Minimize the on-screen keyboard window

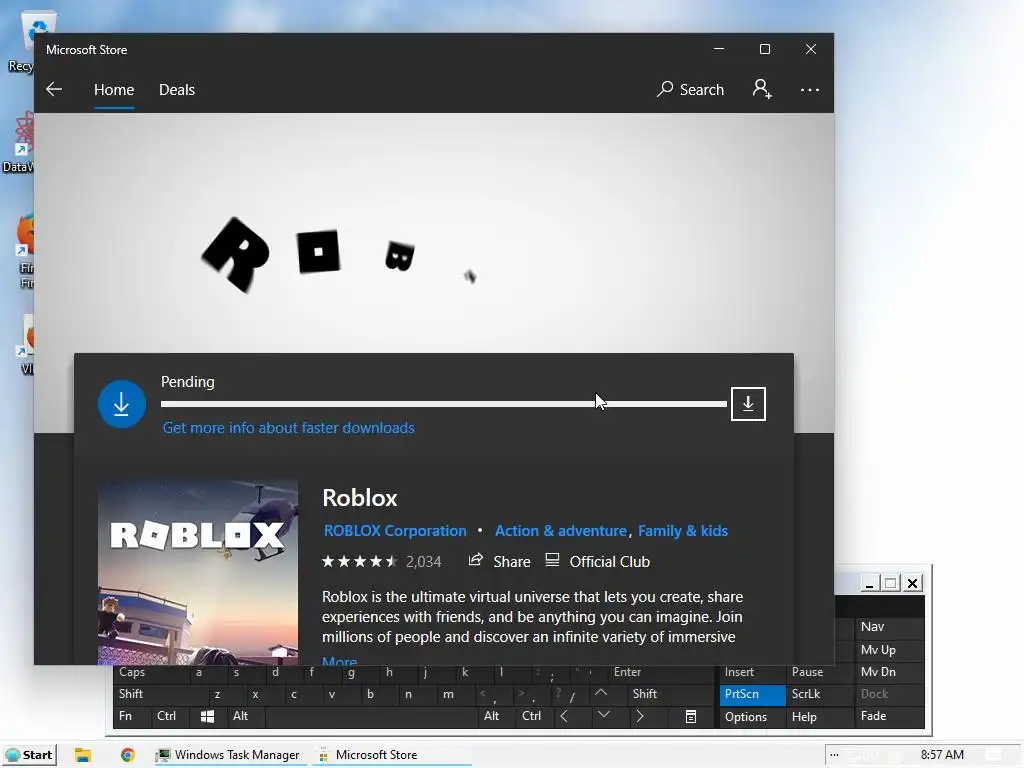click(x=869, y=583)
